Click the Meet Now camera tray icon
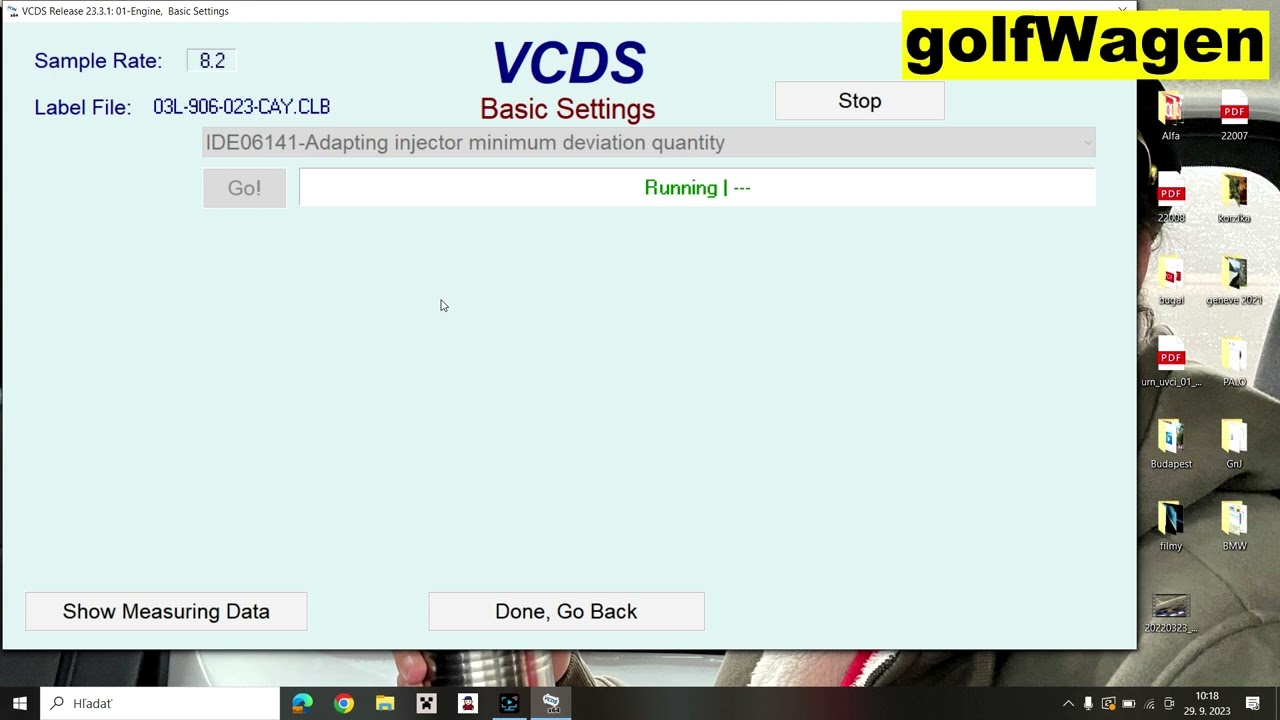The height and width of the screenshot is (720, 1280). pyautogui.click(x=1169, y=704)
